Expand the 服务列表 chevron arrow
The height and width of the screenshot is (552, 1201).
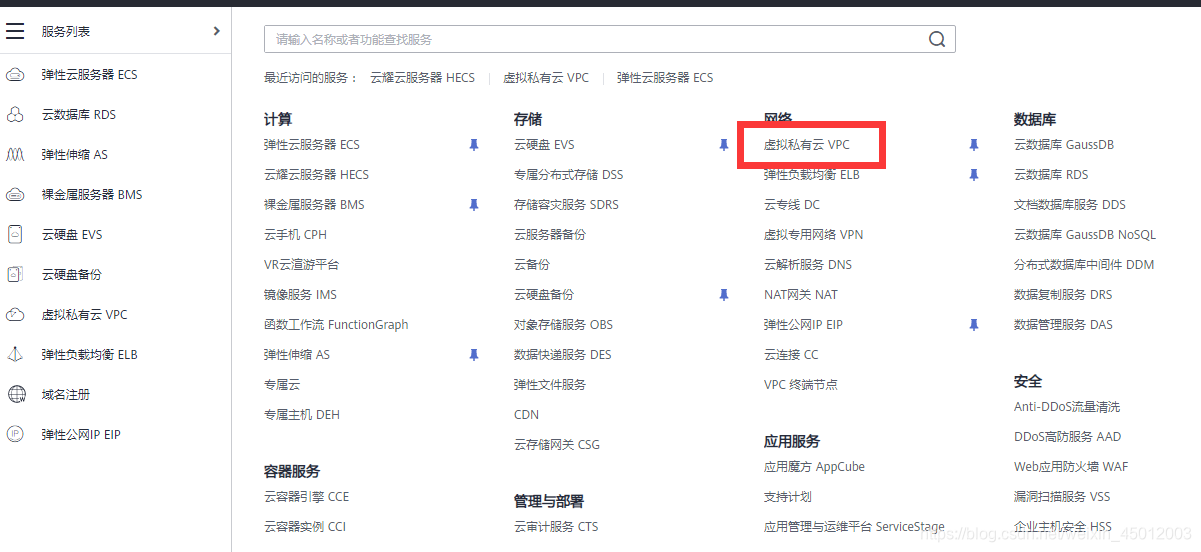pos(217,31)
